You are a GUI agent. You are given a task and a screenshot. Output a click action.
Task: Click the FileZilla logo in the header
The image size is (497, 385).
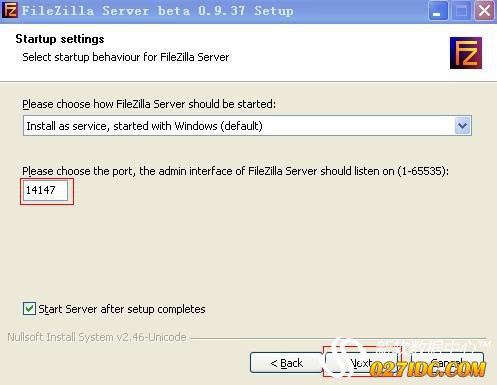[466, 53]
